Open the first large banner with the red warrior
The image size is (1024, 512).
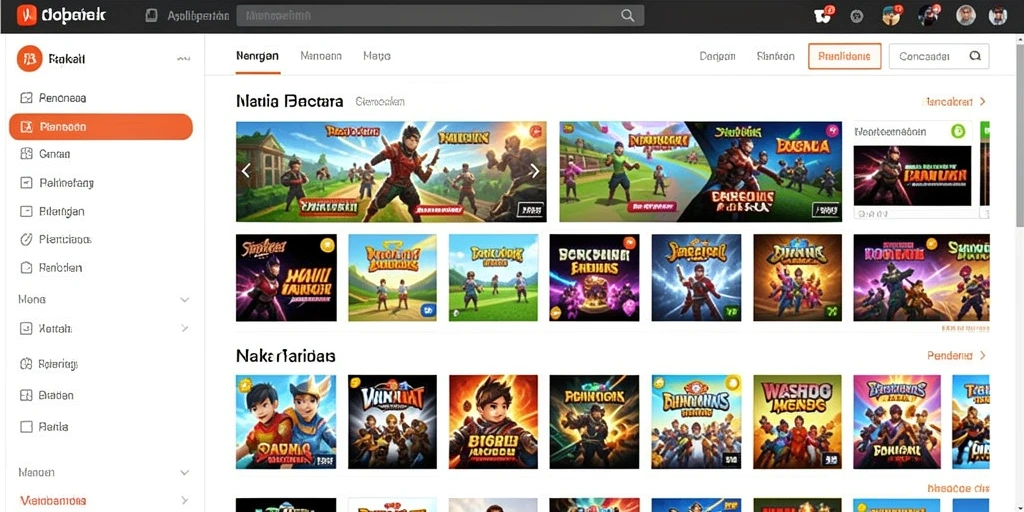click(391, 171)
